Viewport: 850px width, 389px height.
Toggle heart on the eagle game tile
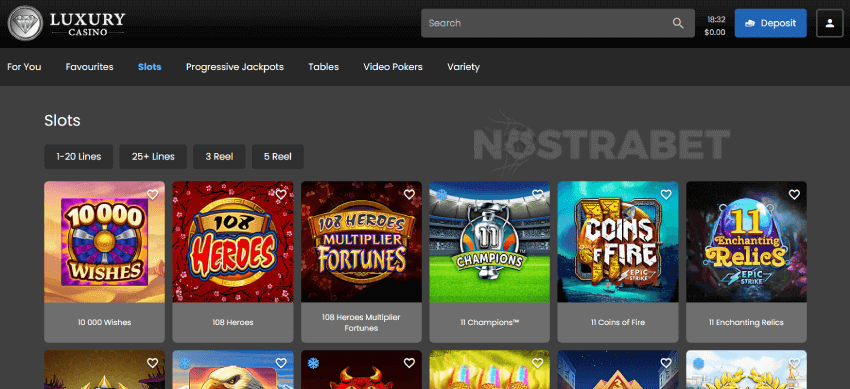(x=281, y=363)
